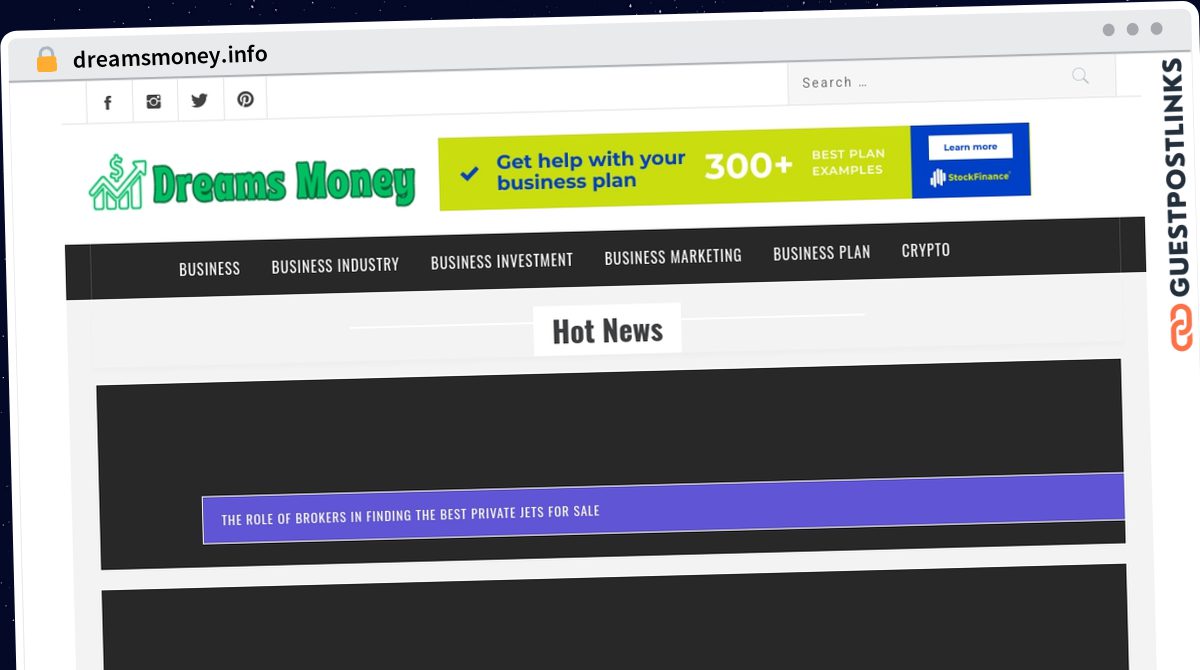
Task: Open the Twitter social icon
Action: [x=199, y=100]
